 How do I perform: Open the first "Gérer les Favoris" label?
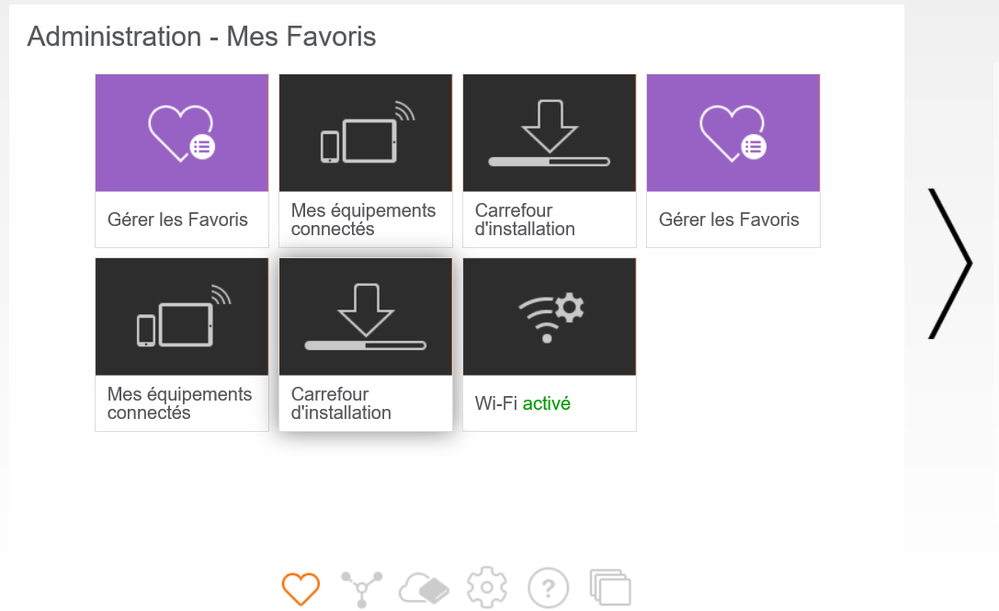178,220
